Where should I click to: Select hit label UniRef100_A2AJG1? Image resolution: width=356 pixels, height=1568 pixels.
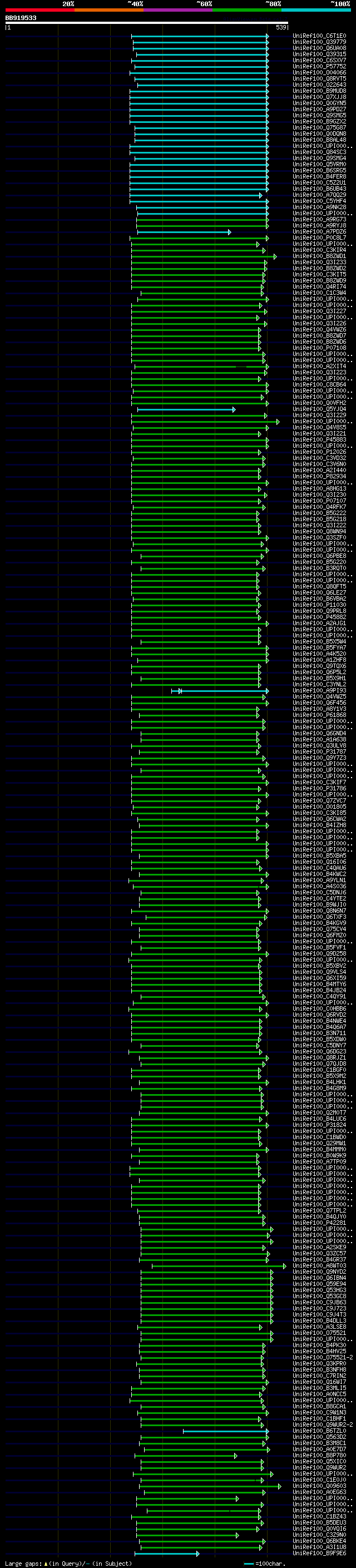pos(319,624)
